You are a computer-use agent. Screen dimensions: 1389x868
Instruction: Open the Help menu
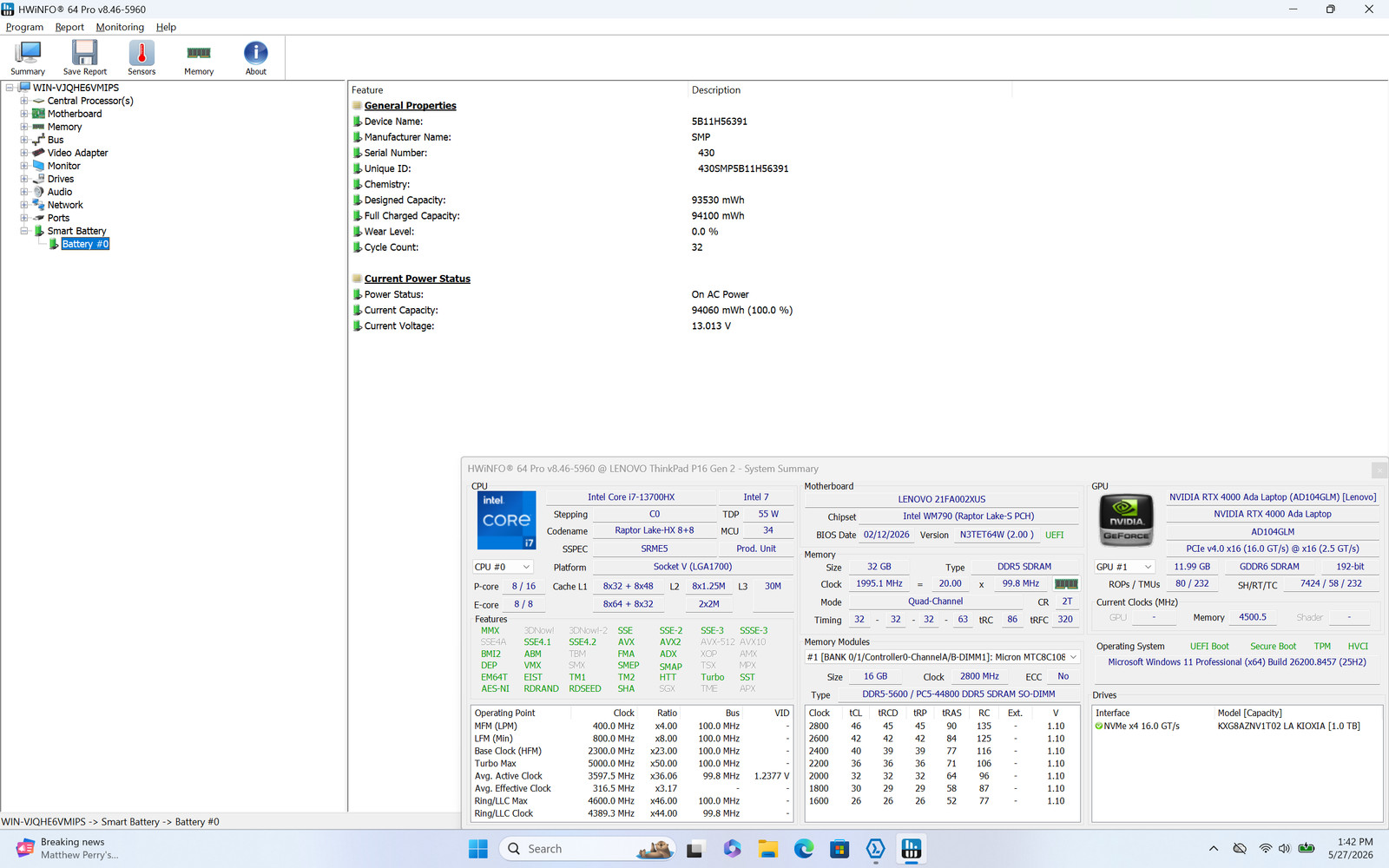coord(166,27)
